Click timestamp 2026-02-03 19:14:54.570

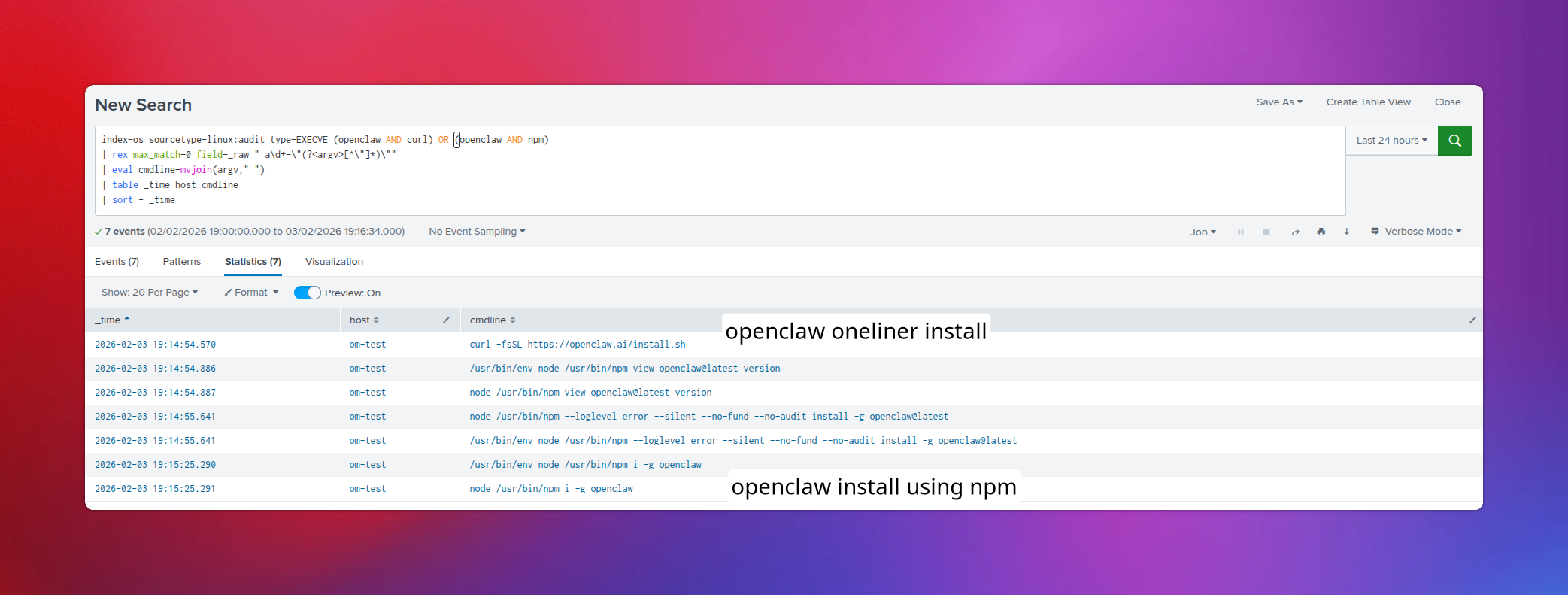point(155,345)
